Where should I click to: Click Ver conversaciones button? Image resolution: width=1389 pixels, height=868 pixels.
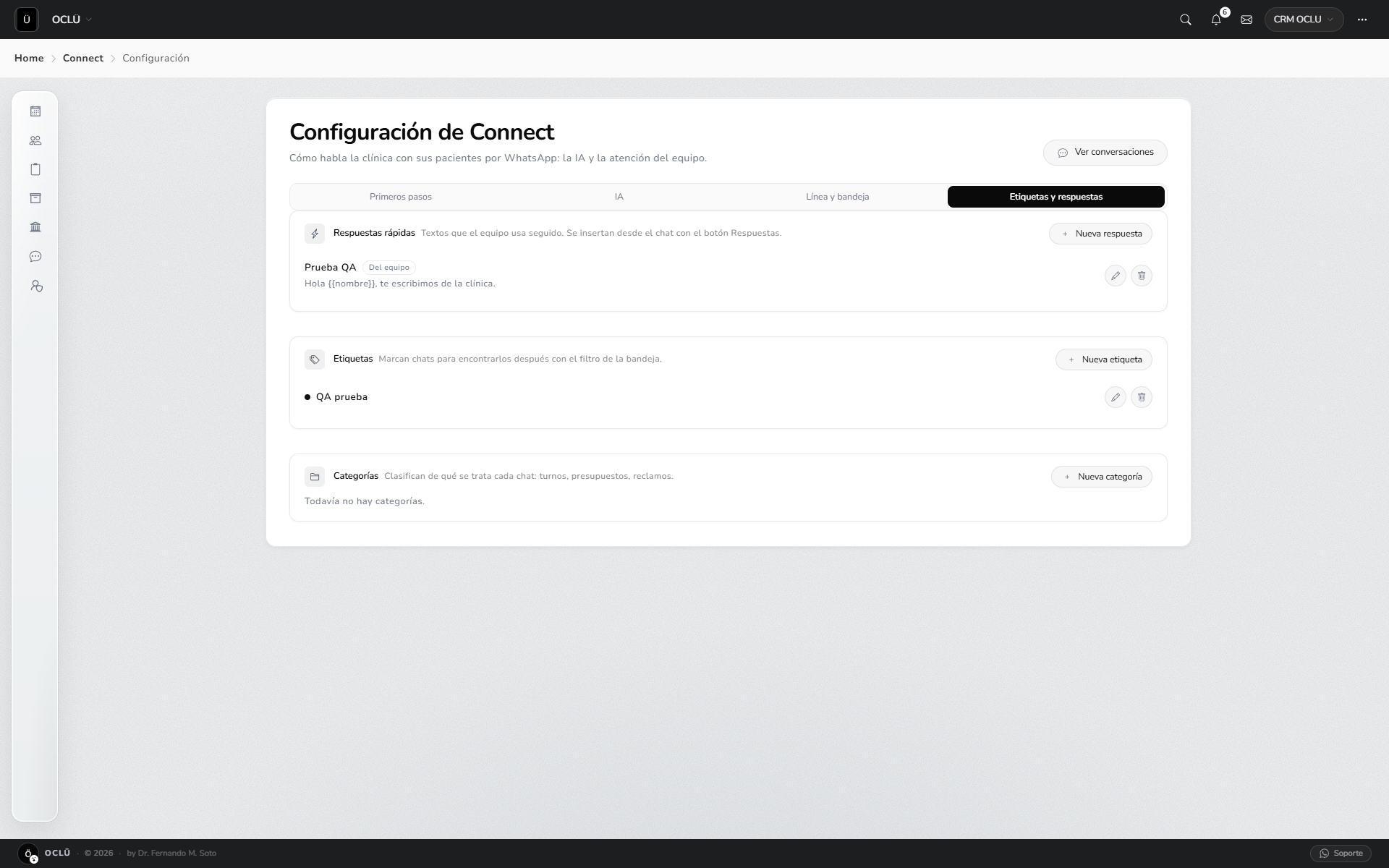point(1105,153)
